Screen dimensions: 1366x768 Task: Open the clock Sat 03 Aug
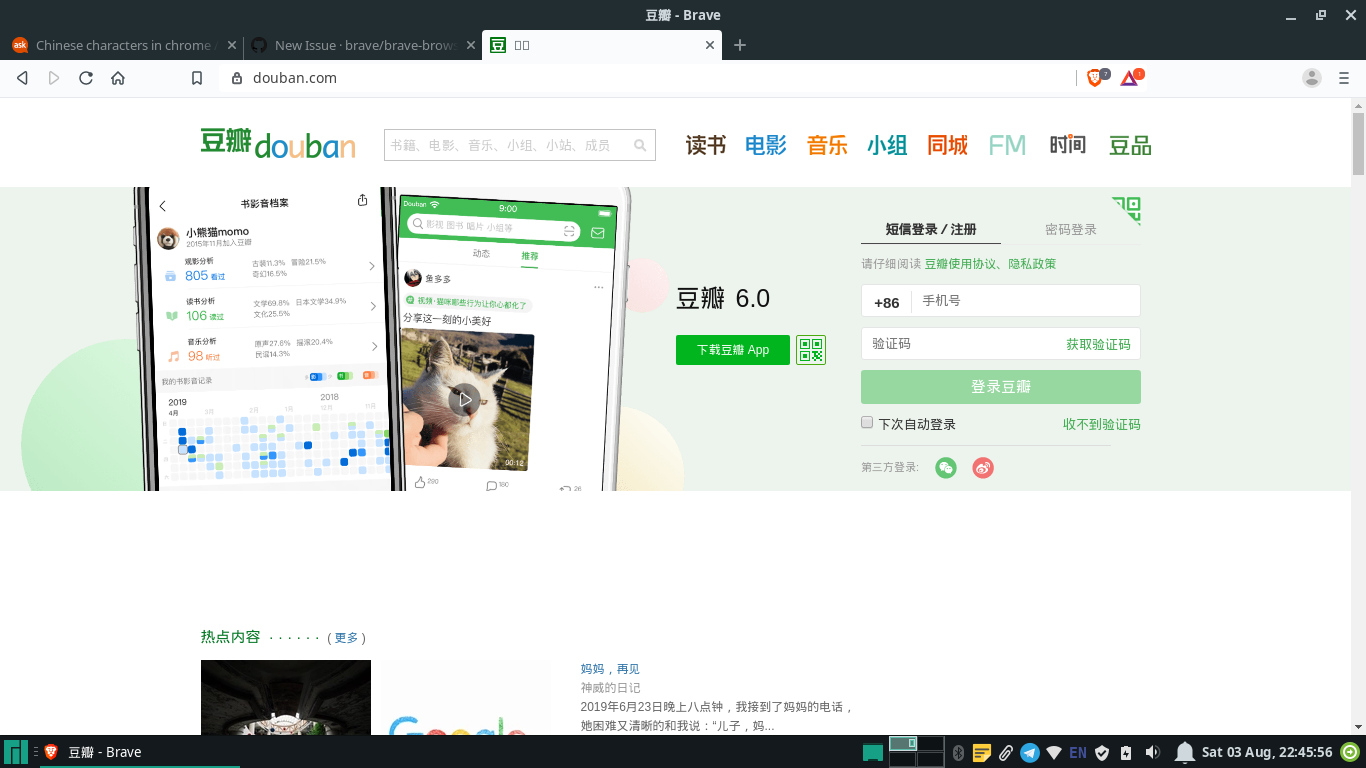1267,752
